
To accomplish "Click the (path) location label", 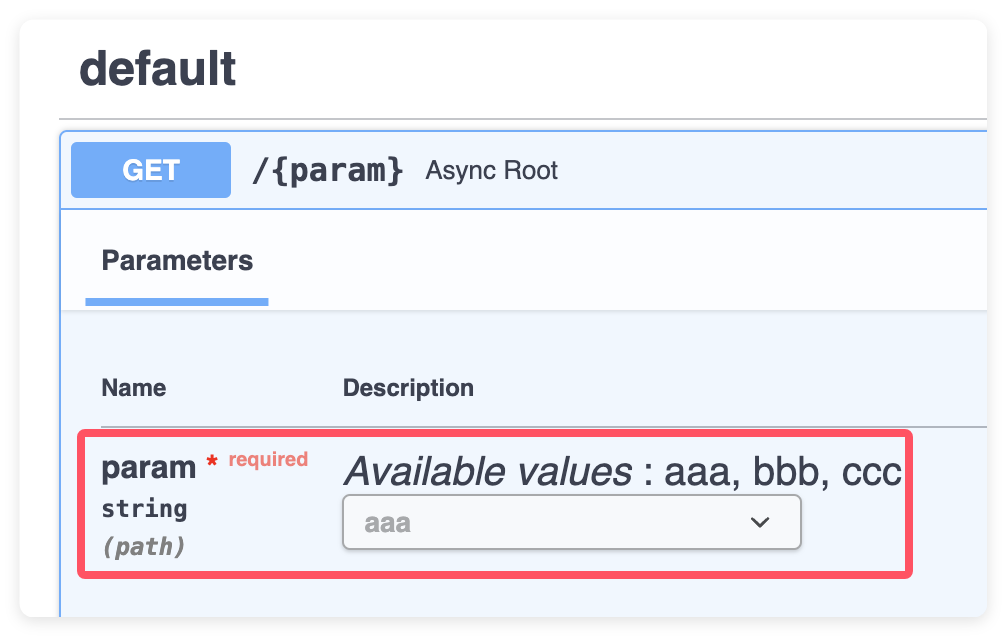I will (144, 547).
